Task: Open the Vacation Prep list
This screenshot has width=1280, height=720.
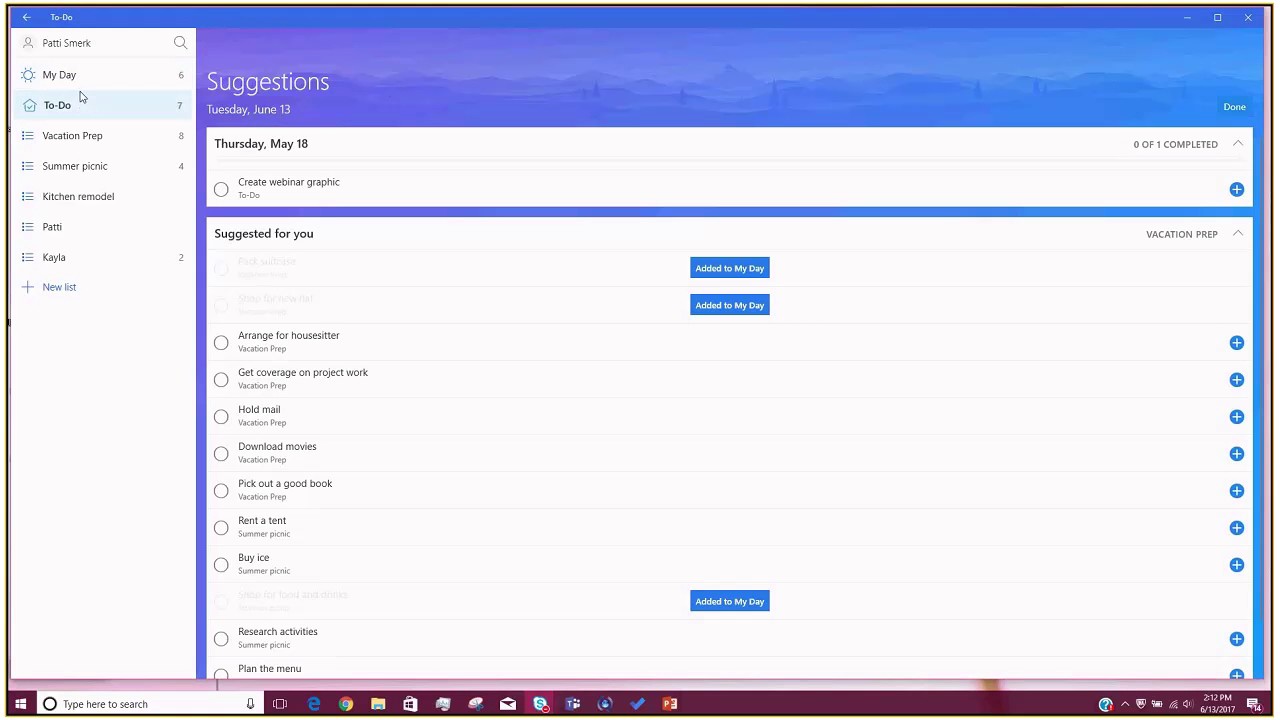Action: tap(103, 136)
